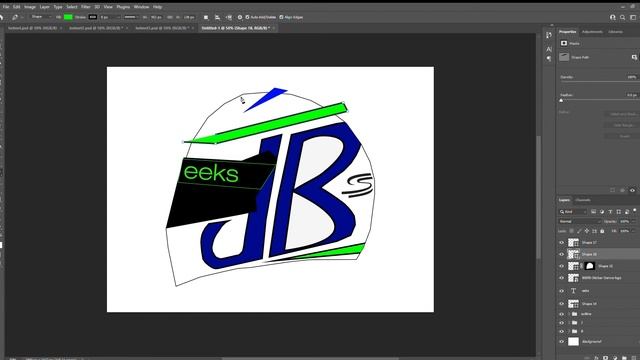Open the blend mode Normal dropdown

click(x=580, y=221)
